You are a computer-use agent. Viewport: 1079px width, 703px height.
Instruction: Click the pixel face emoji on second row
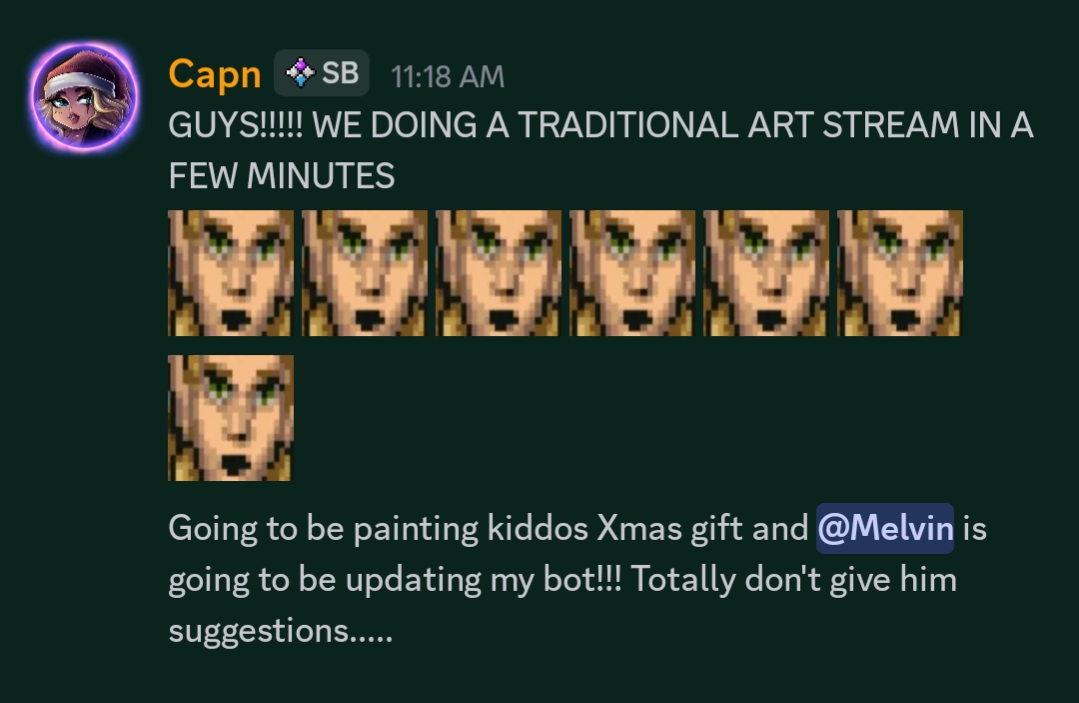pyautogui.click(x=231, y=417)
